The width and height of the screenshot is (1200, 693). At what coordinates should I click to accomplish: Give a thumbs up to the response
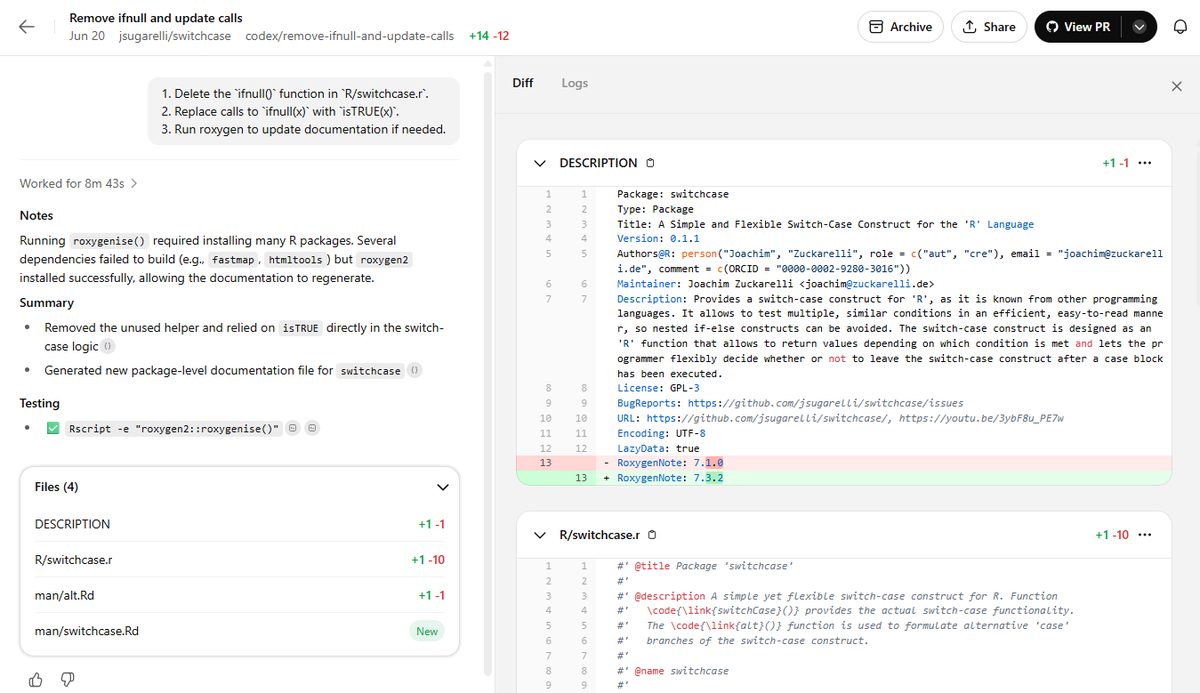click(x=36, y=680)
